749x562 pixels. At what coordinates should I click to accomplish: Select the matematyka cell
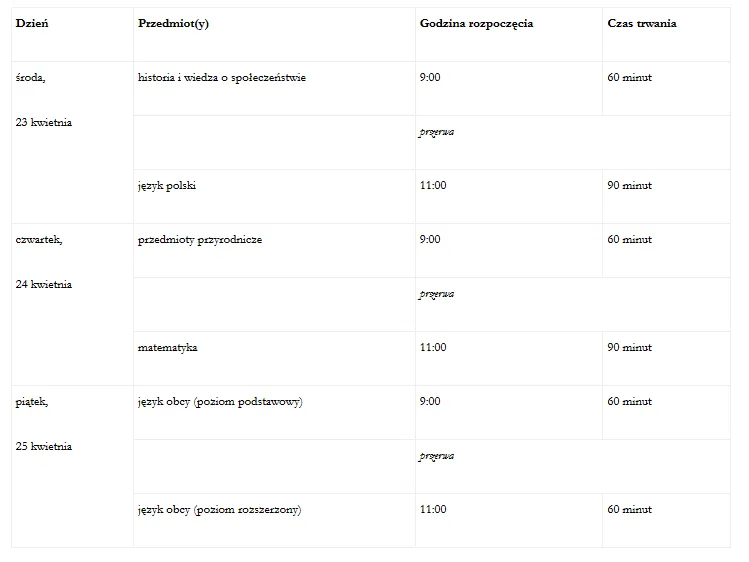[x=274, y=358]
